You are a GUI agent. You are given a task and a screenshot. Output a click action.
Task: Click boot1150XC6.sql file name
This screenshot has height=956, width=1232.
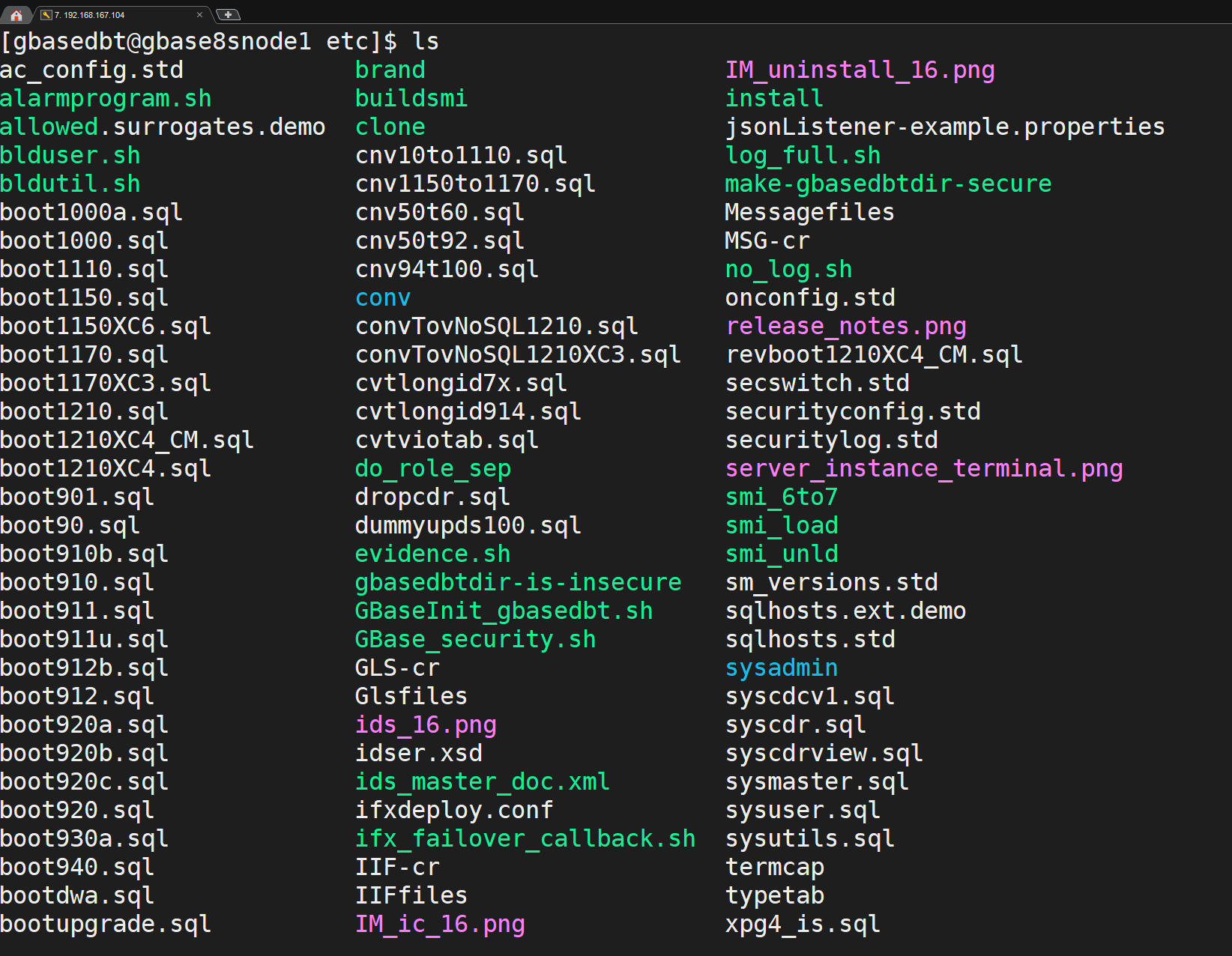pos(106,327)
